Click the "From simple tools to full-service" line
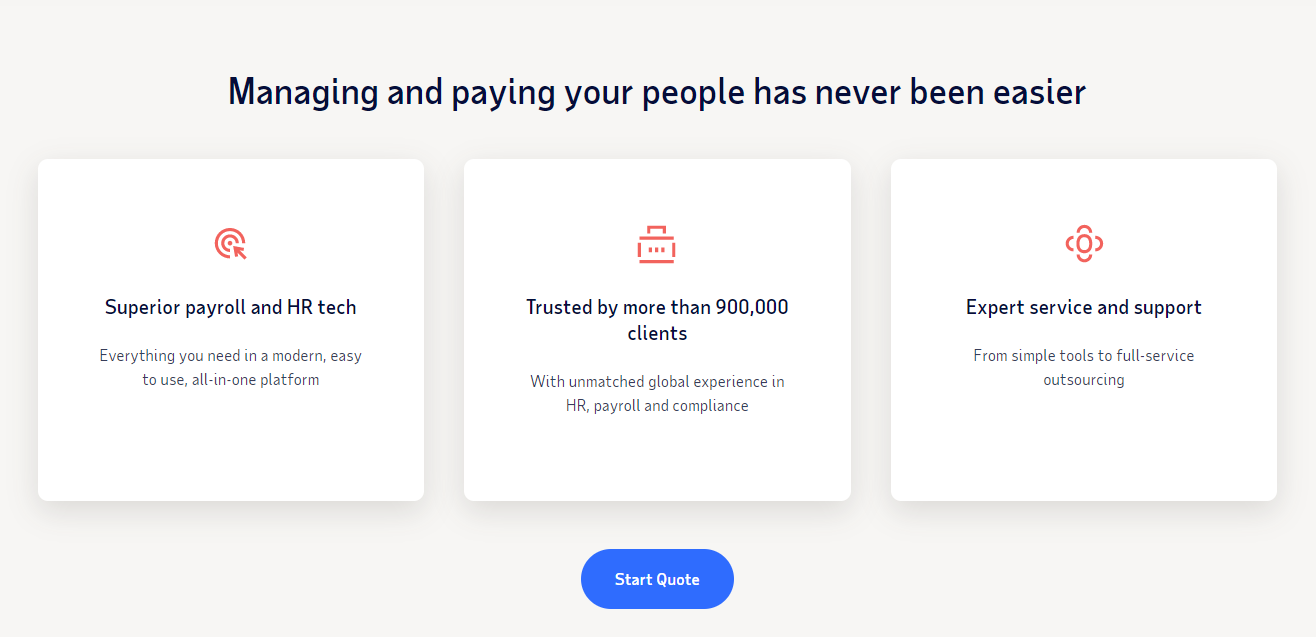 [1083, 356]
